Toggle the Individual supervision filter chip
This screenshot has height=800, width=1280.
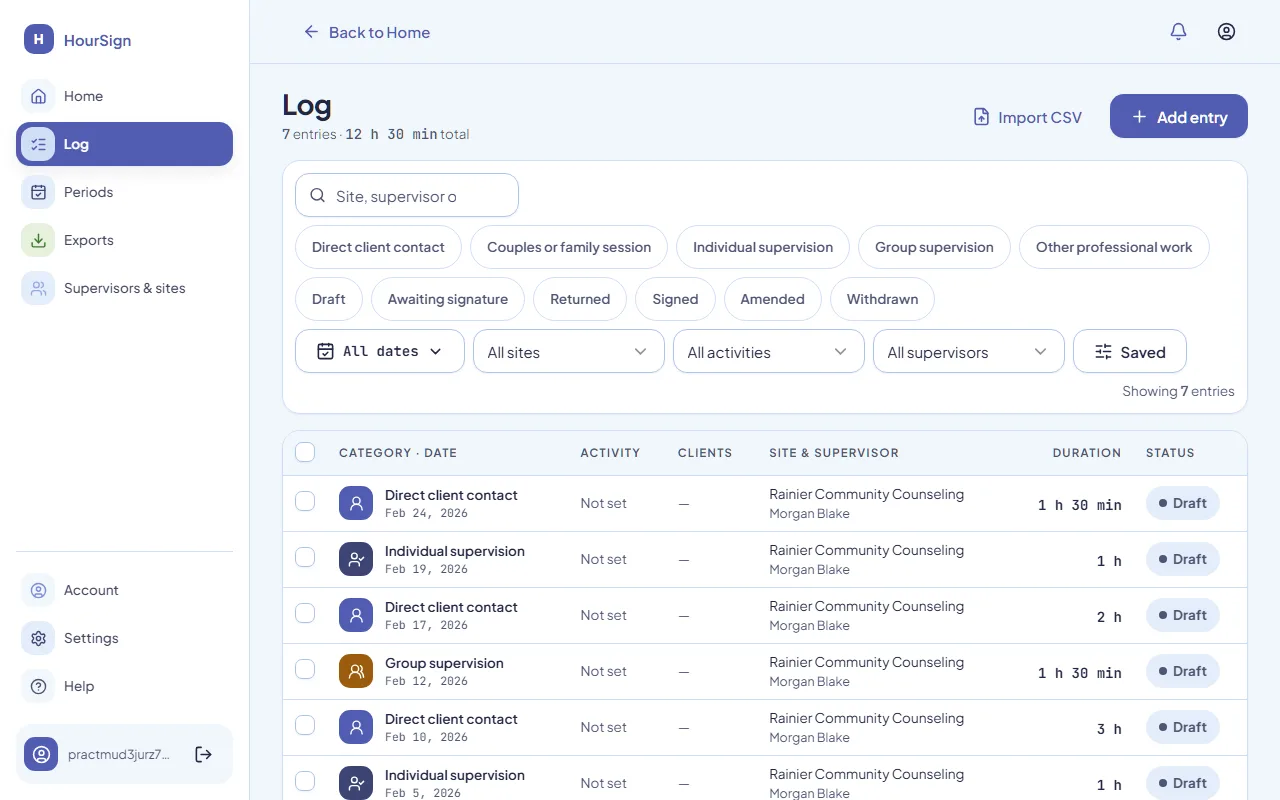(763, 247)
